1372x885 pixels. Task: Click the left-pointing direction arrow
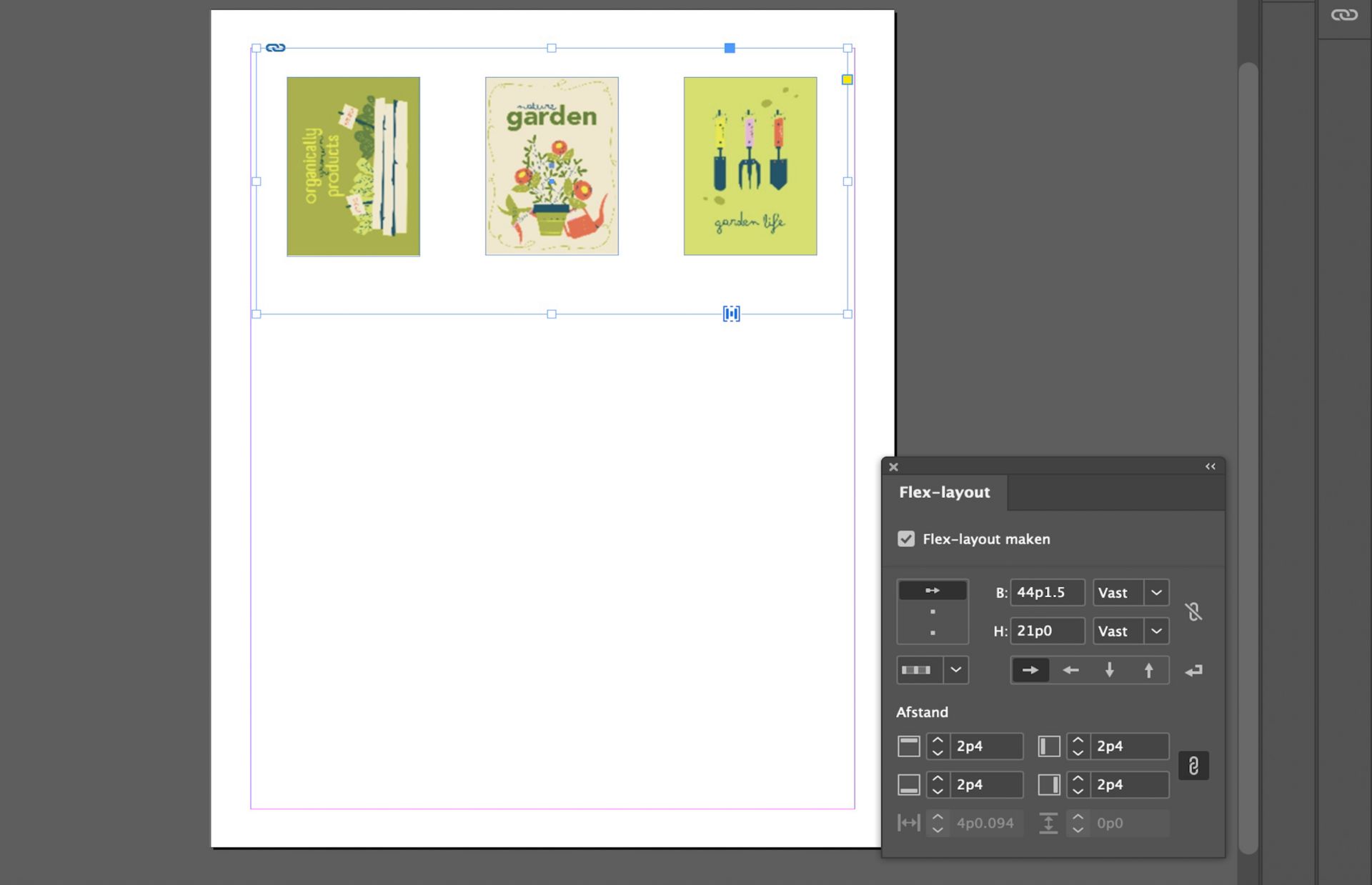click(1070, 670)
